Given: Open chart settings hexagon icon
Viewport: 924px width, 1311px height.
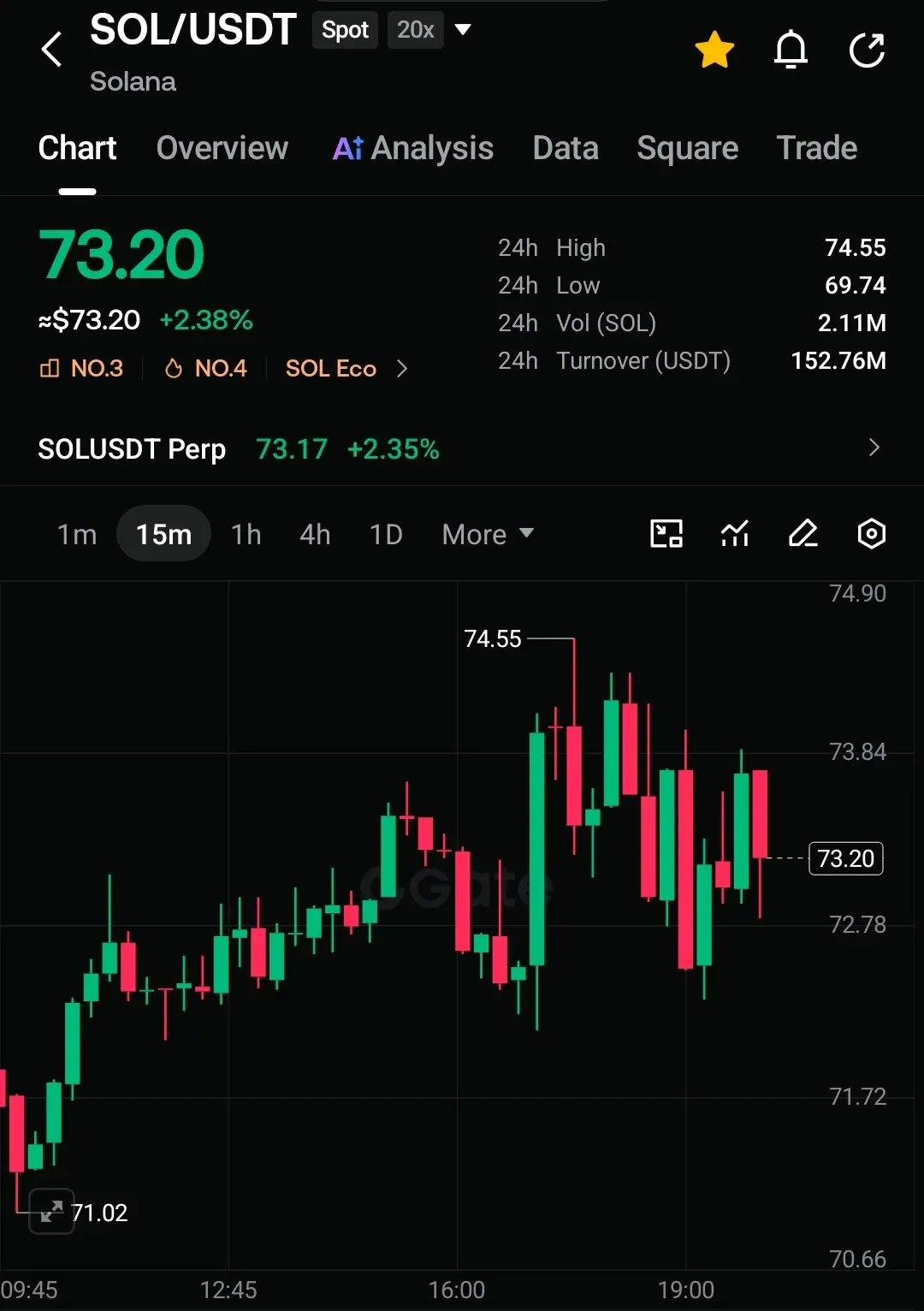Looking at the screenshot, I should pos(871,533).
